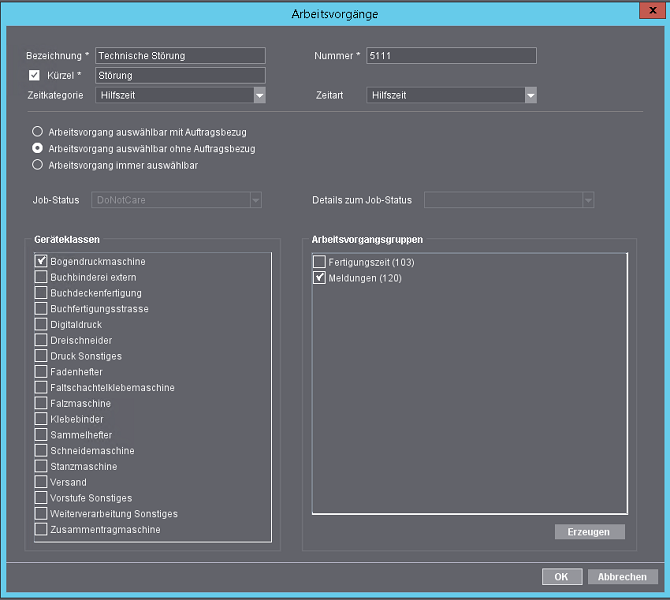
Task: Open the Job-Status dropdown
Action: click(255, 200)
